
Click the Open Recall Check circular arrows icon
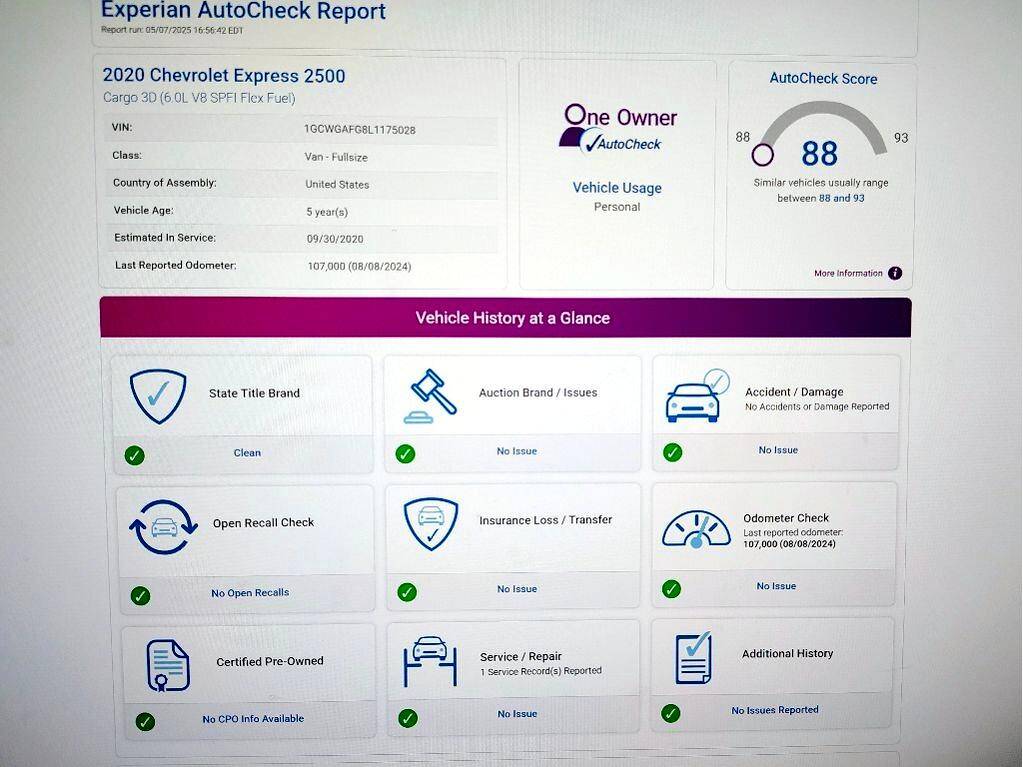[x=163, y=527]
